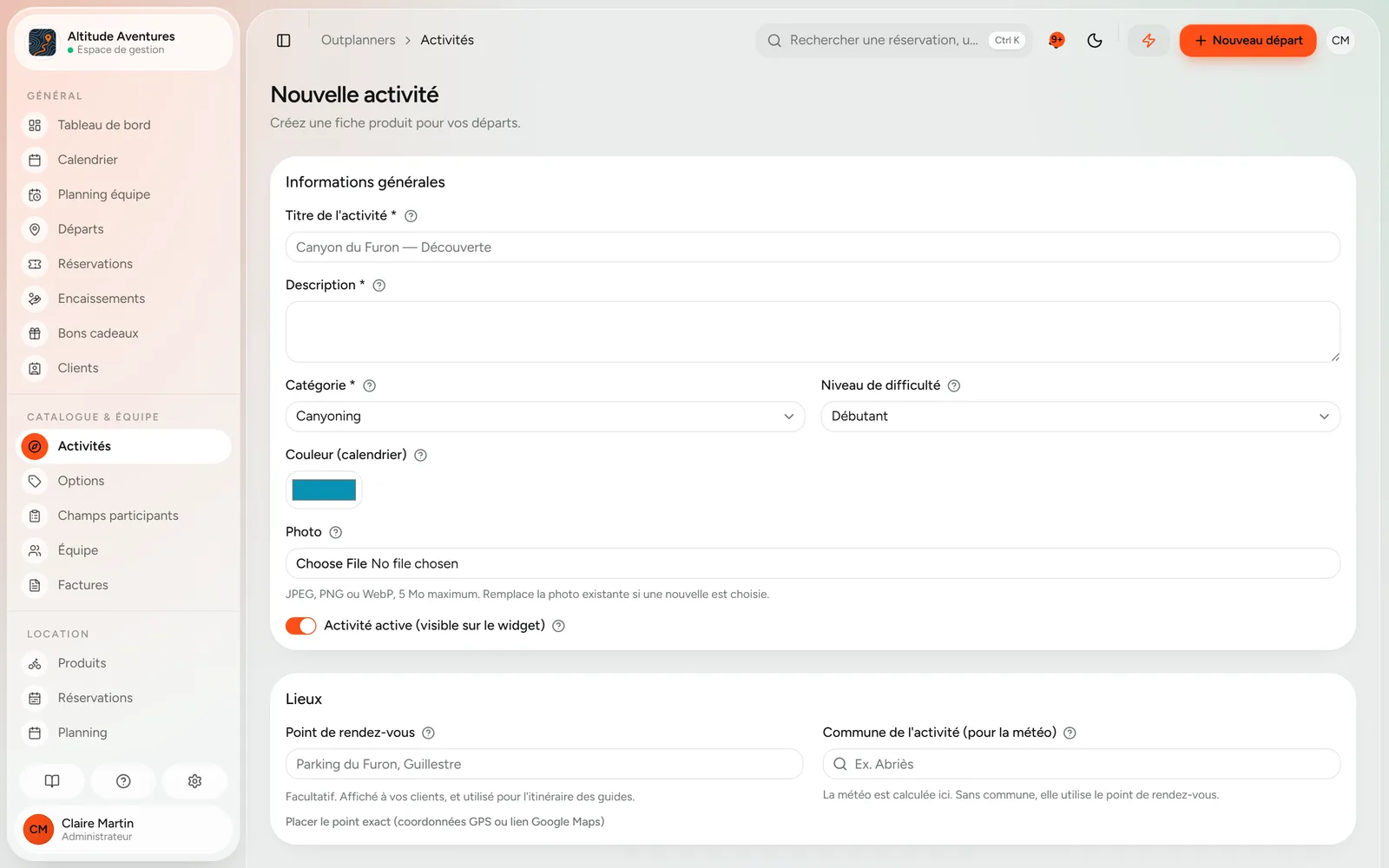Open documentation book icon in sidebar footer
This screenshot has height=868, width=1389.
click(52, 781)
